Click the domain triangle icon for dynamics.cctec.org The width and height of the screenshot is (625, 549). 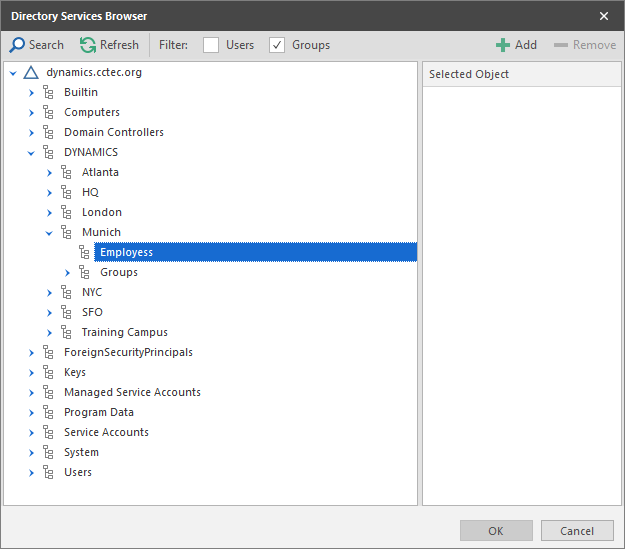31,73
